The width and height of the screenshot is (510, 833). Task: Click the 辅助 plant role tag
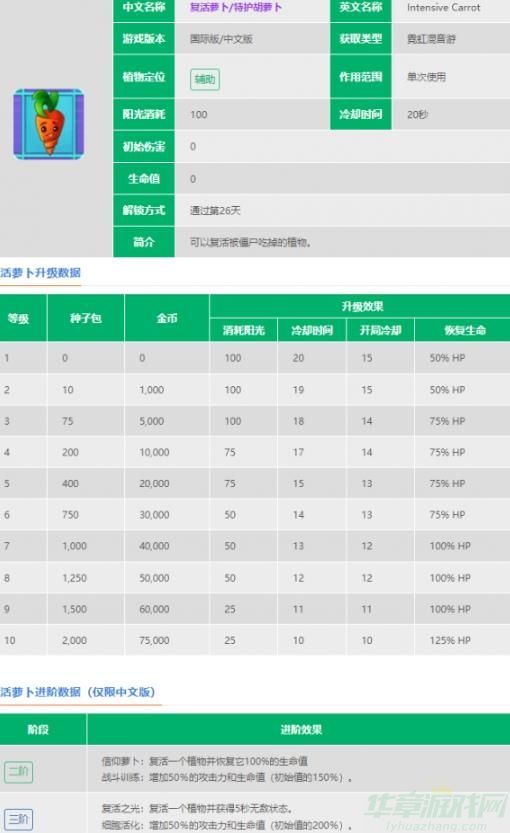[205, 79]
